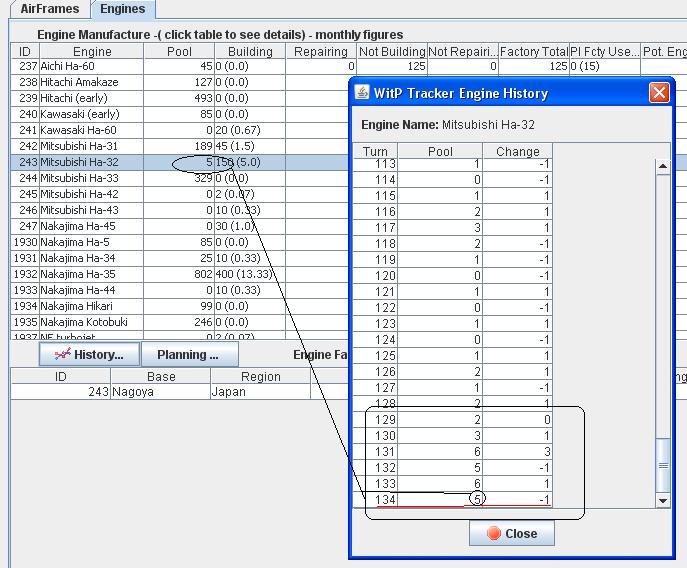The image size is (687, 568).
Task: Select the Hitachi Amakaze row
Action: coord(180,82)
